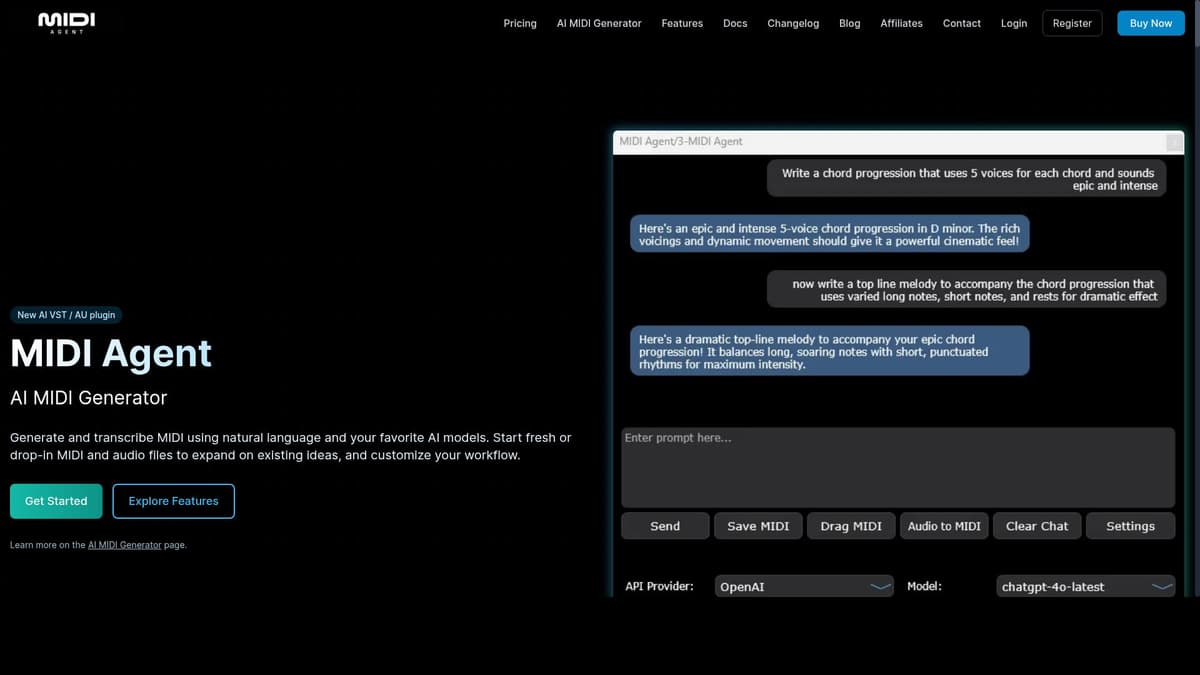Click the Get Started button
The image size is (1200, 675).
tap(56, 501)
